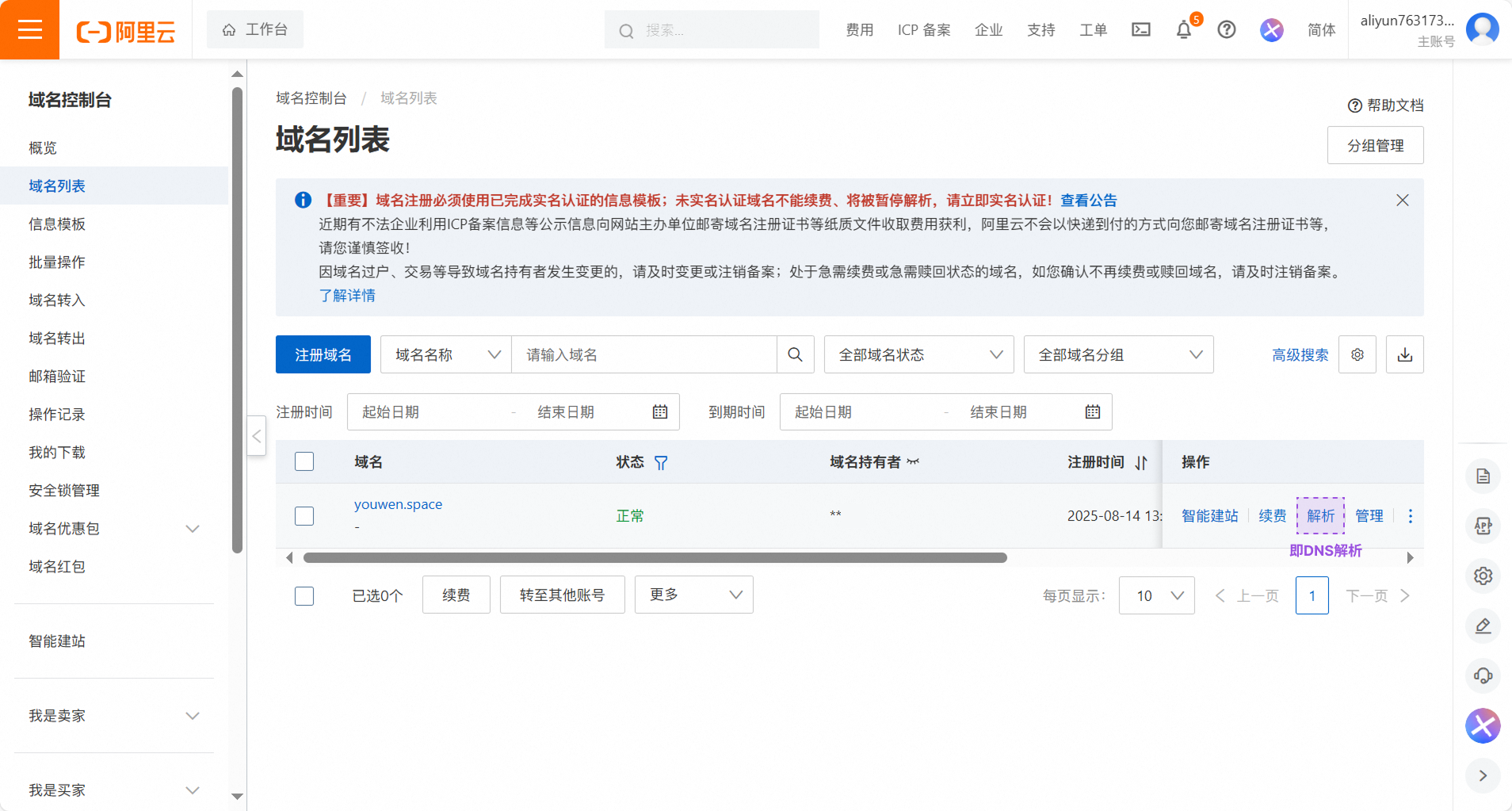Change items per page dropdown
The height and width of the screenshot is (811, 1512).
1157,595
